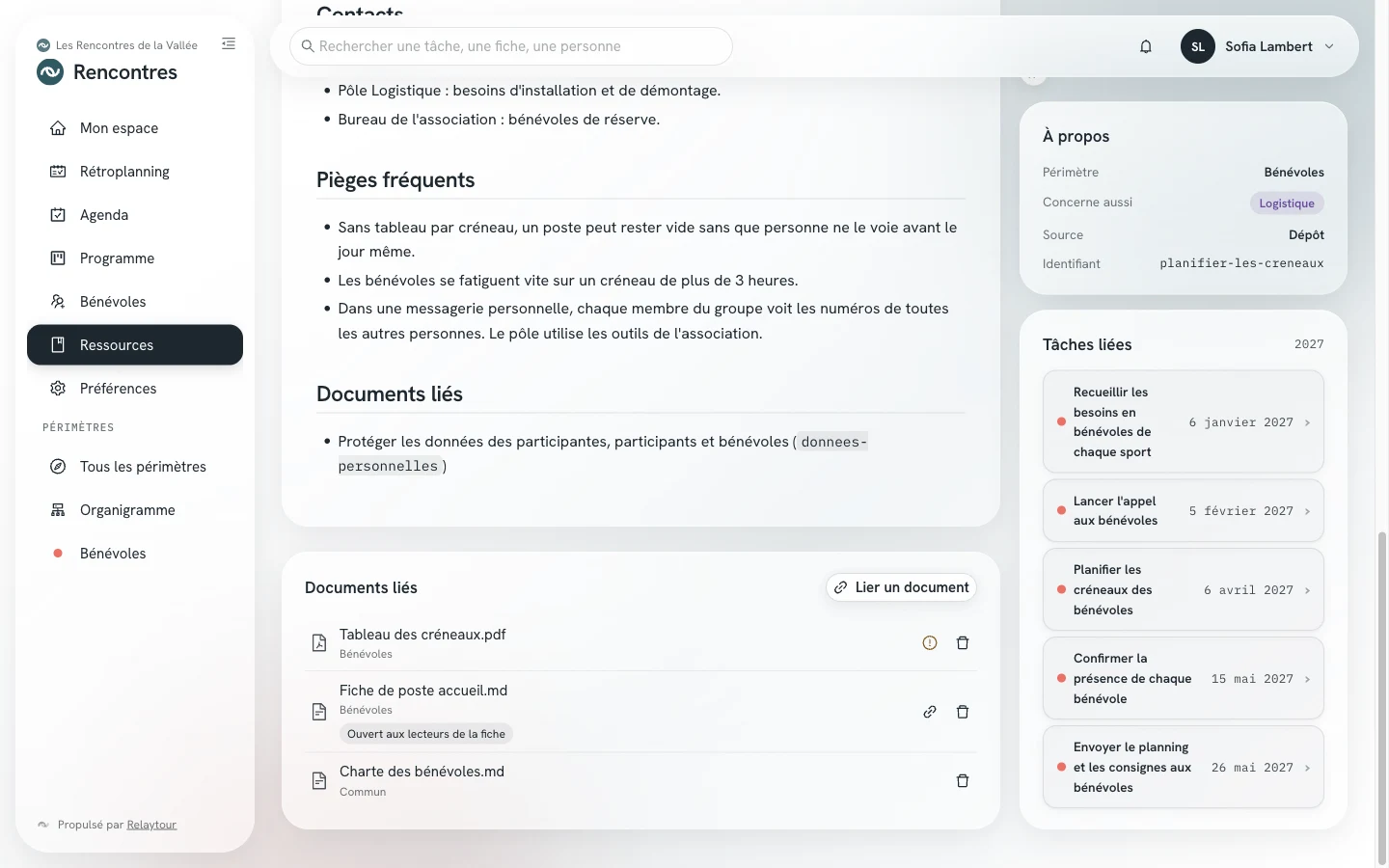Open task Planifier les créneaux des bénévoles
This screenshot has width=1389, height=868.
click(x=1184, y=590)
